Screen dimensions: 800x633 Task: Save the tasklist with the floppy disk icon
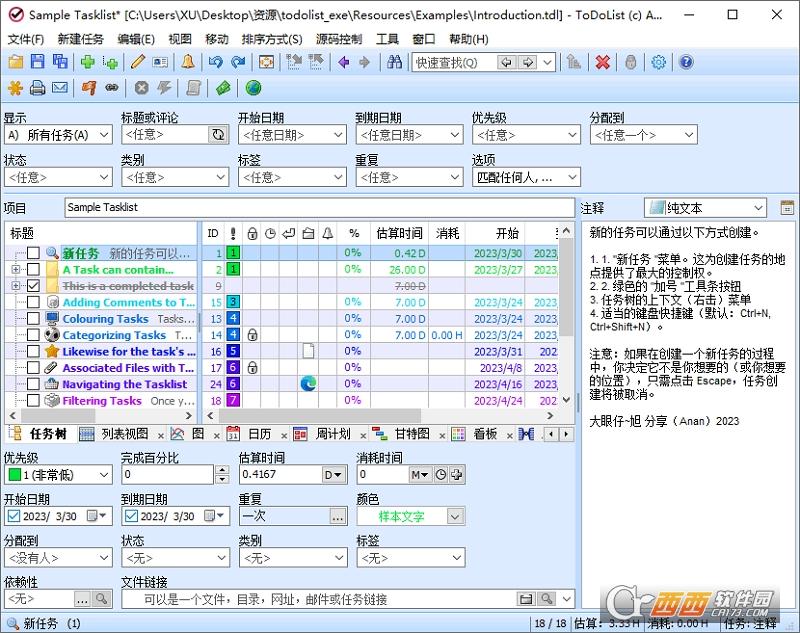click(38, 62)
